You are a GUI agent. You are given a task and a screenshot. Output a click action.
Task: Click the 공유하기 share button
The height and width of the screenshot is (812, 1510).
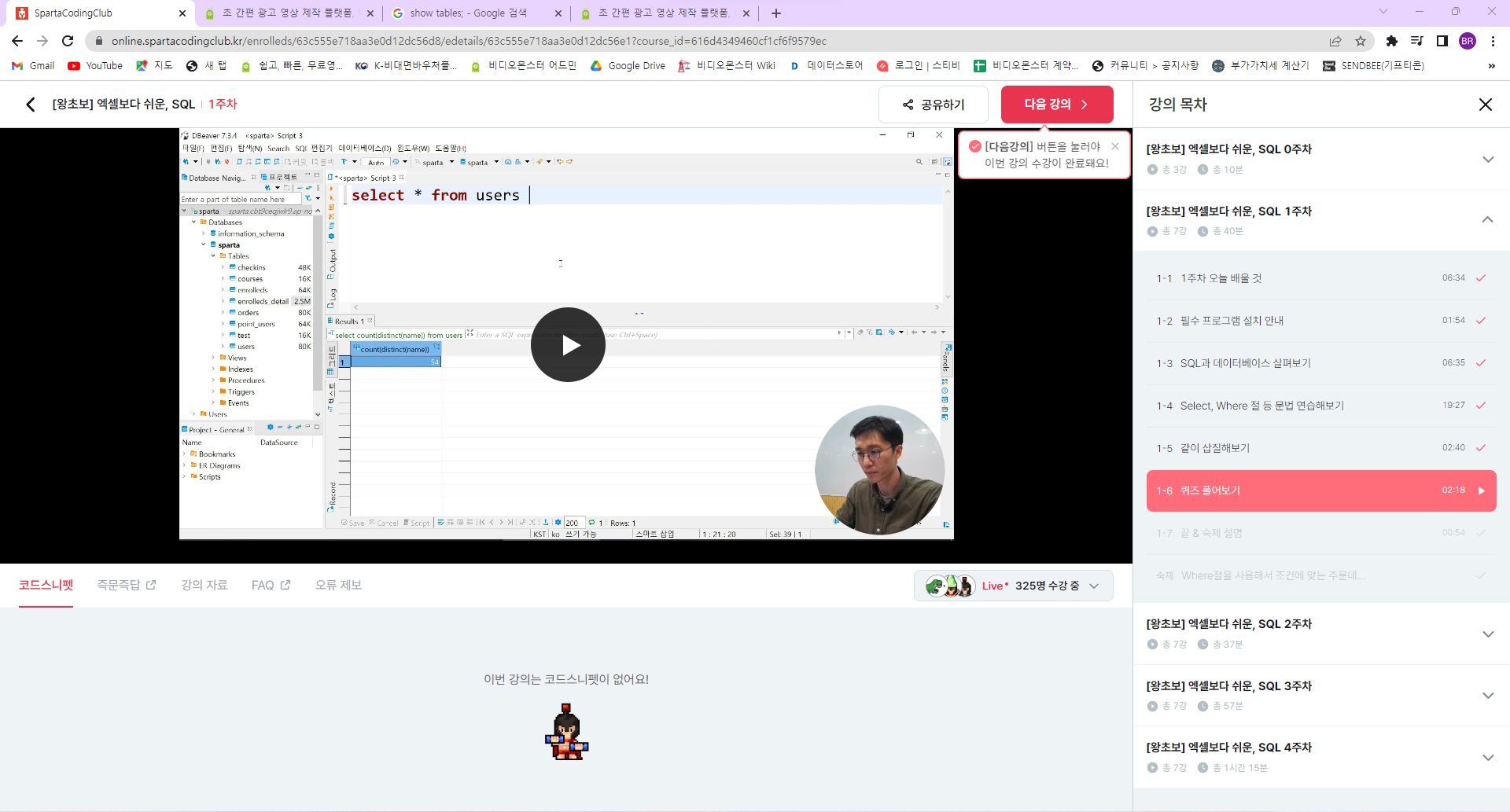tap(934, 105)
